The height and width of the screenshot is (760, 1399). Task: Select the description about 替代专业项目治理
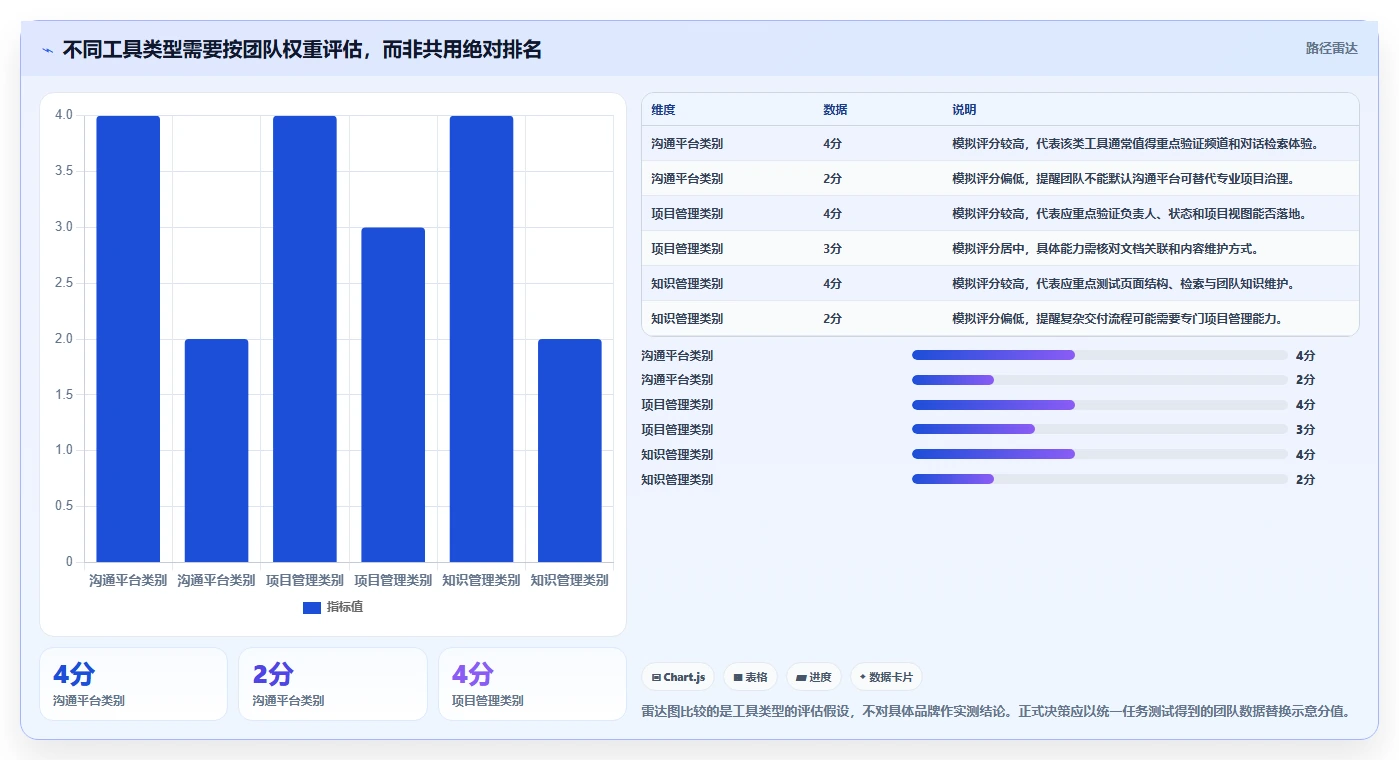[1123, 179]
